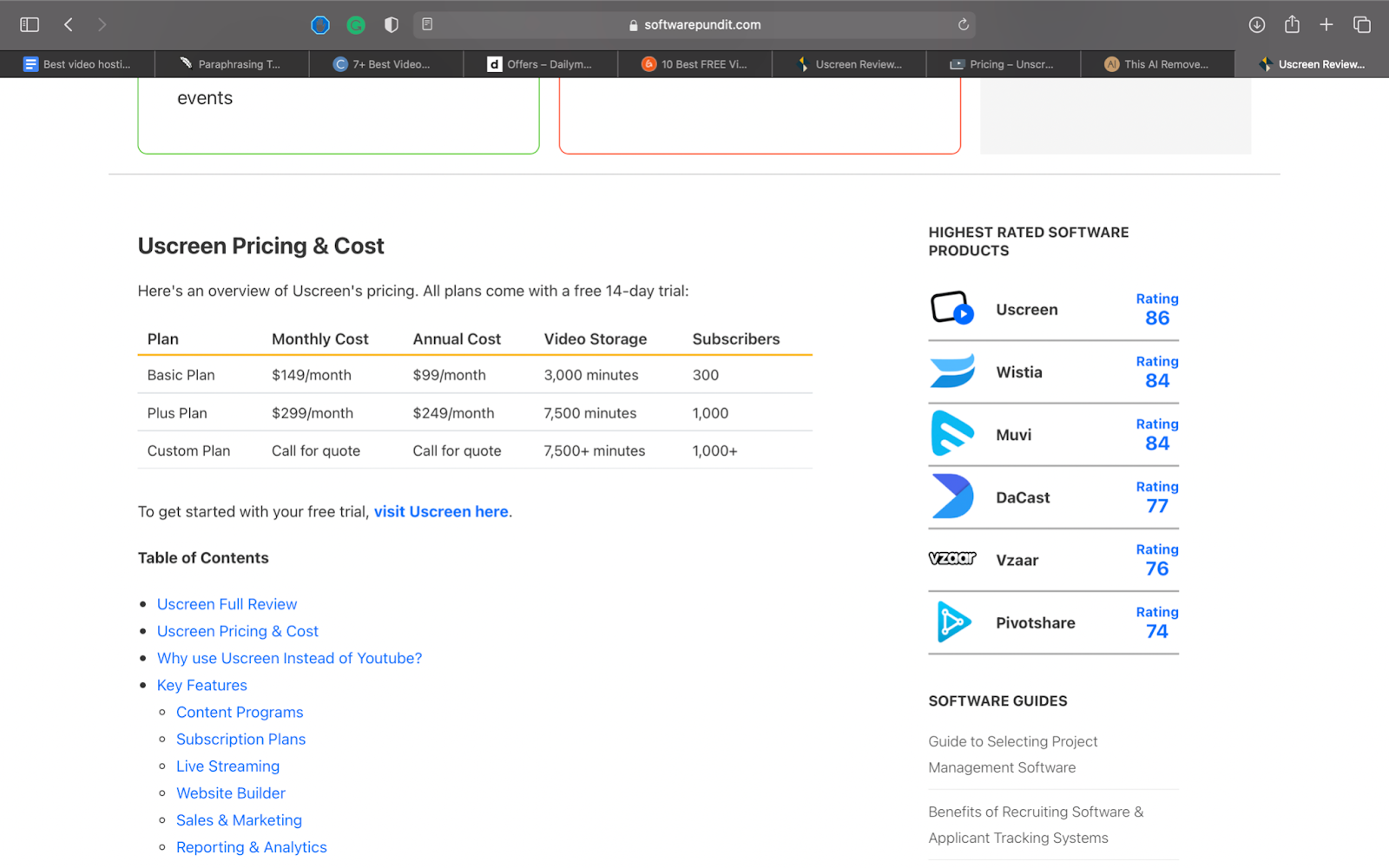The height and width of the screenshot is (868, 1389).
Task: Open Sales & Marketing link
Action: tap(239, 819)
